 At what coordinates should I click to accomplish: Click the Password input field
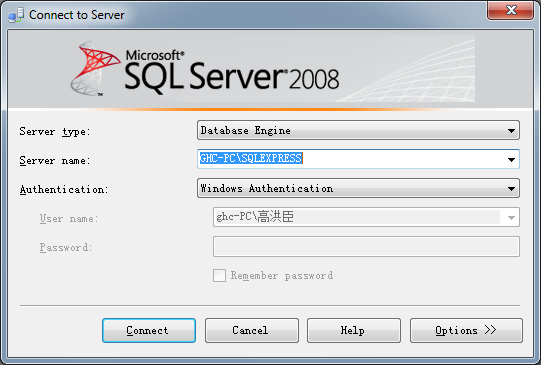(x=366, y=246)
